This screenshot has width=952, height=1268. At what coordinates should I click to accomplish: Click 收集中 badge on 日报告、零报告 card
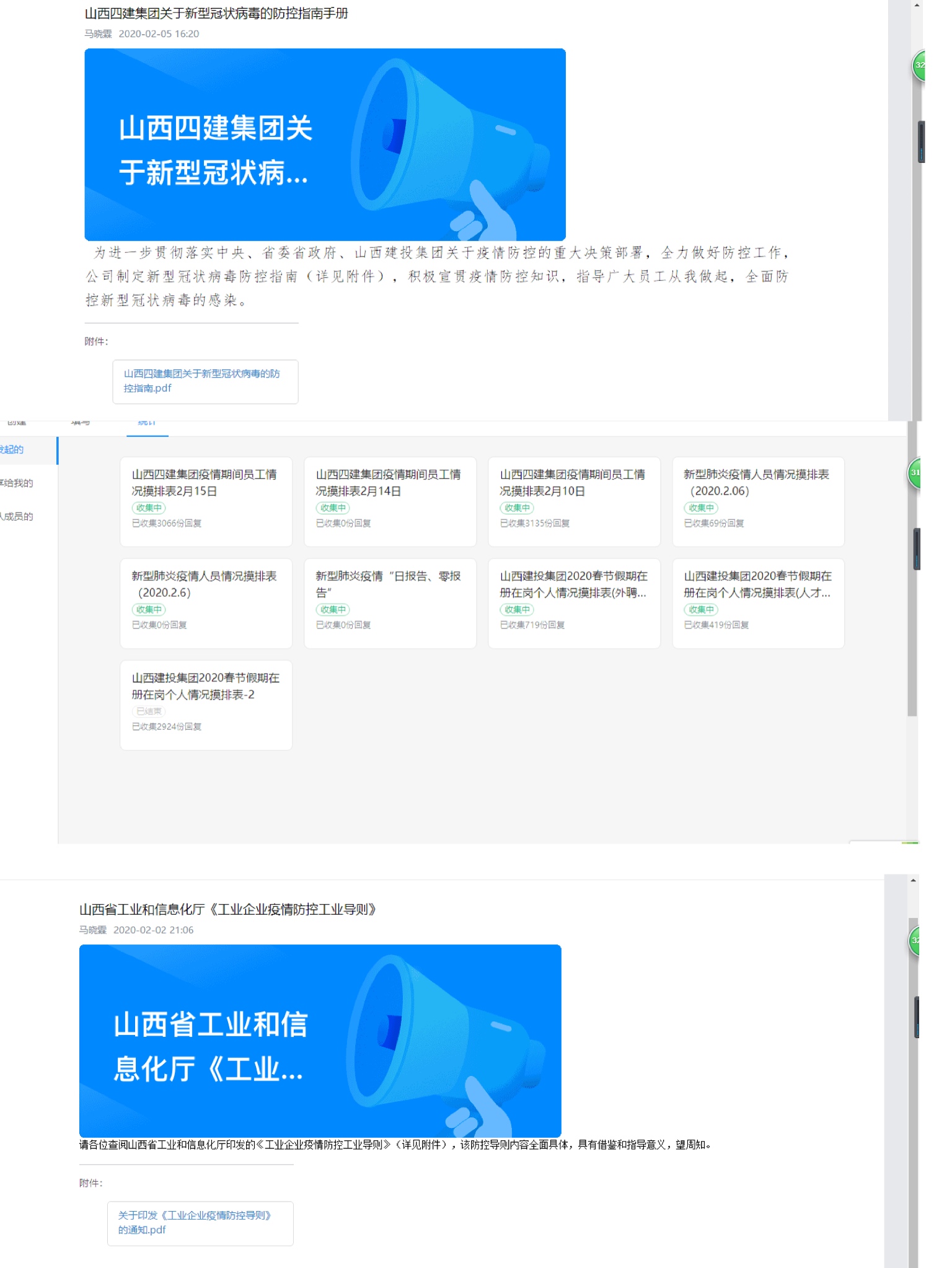(333, 609)
